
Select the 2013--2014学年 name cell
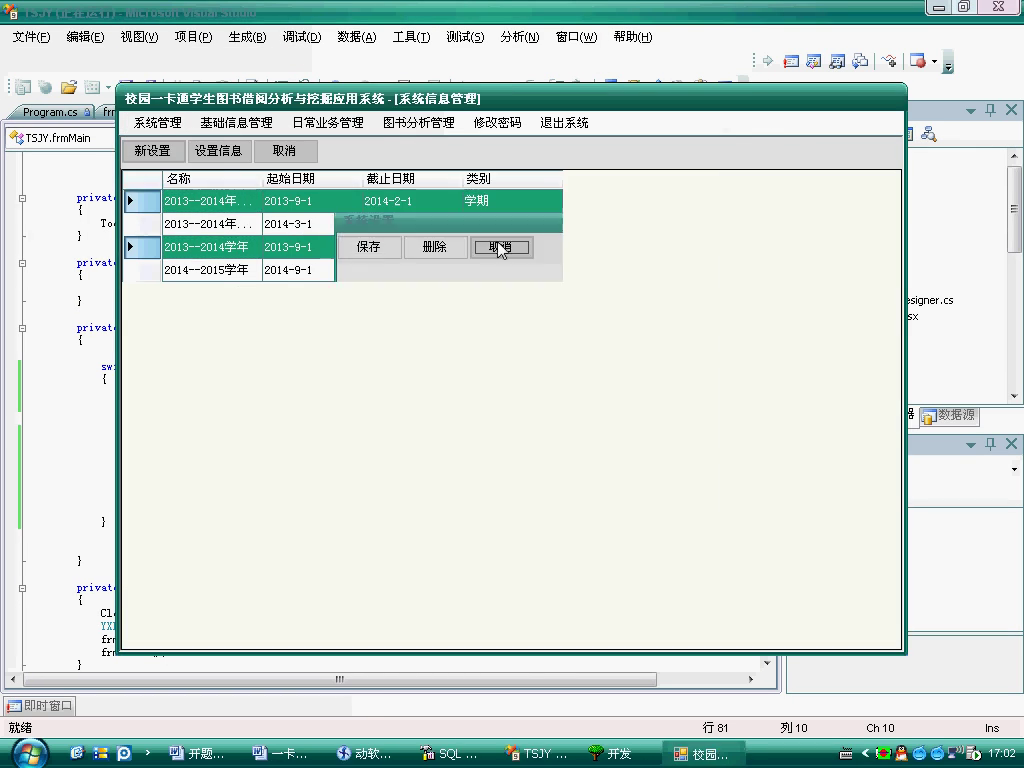pyautogui.click(x=212, y=248)
